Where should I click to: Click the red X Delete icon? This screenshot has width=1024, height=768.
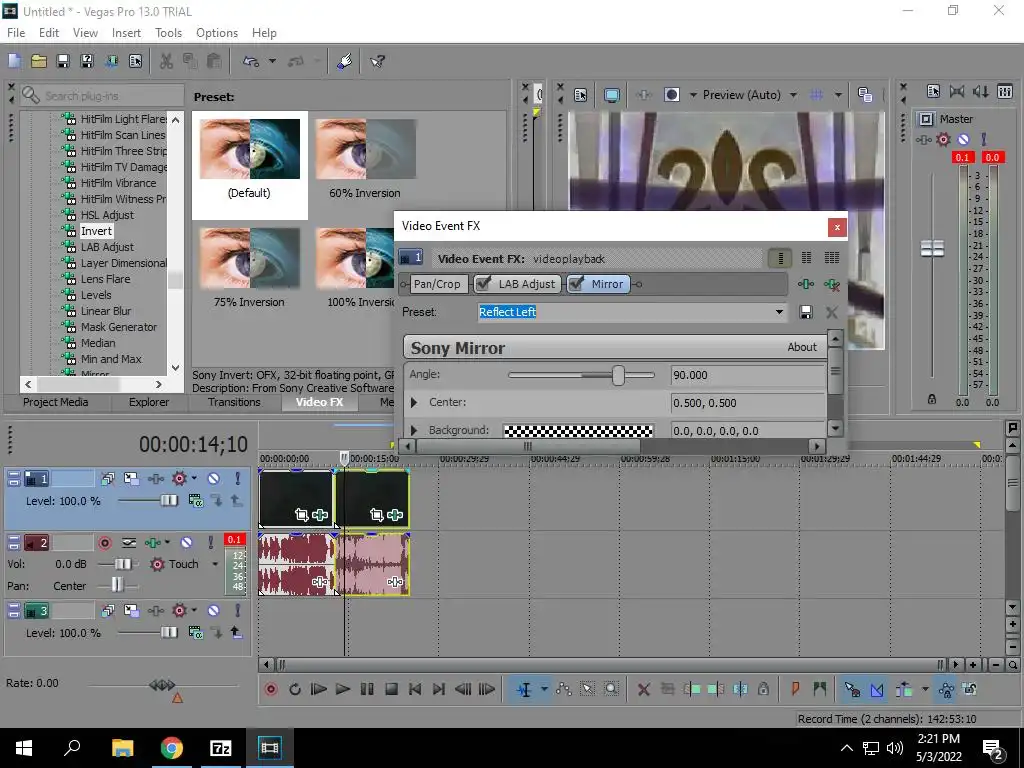(x=644, y=689)
